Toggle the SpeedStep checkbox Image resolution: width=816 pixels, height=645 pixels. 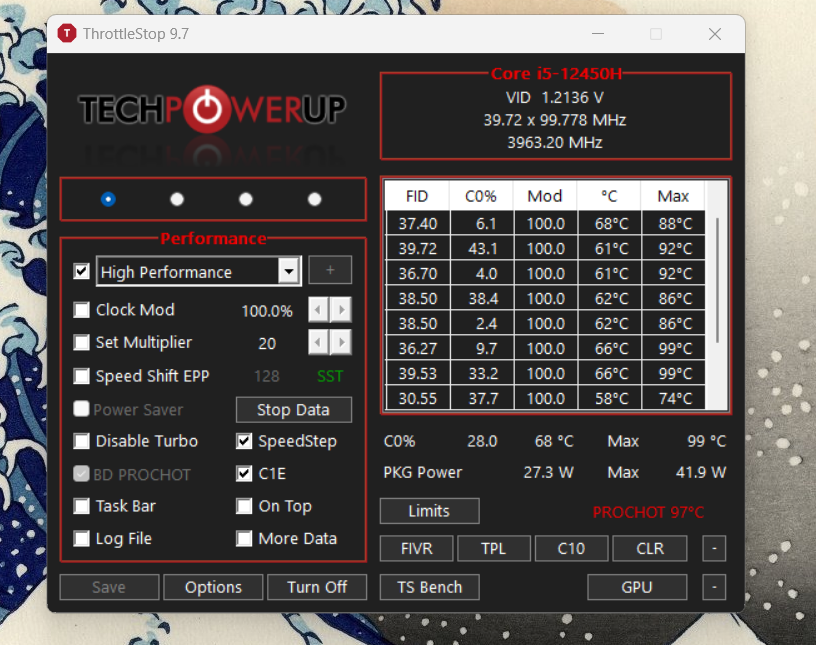point(244,441)
